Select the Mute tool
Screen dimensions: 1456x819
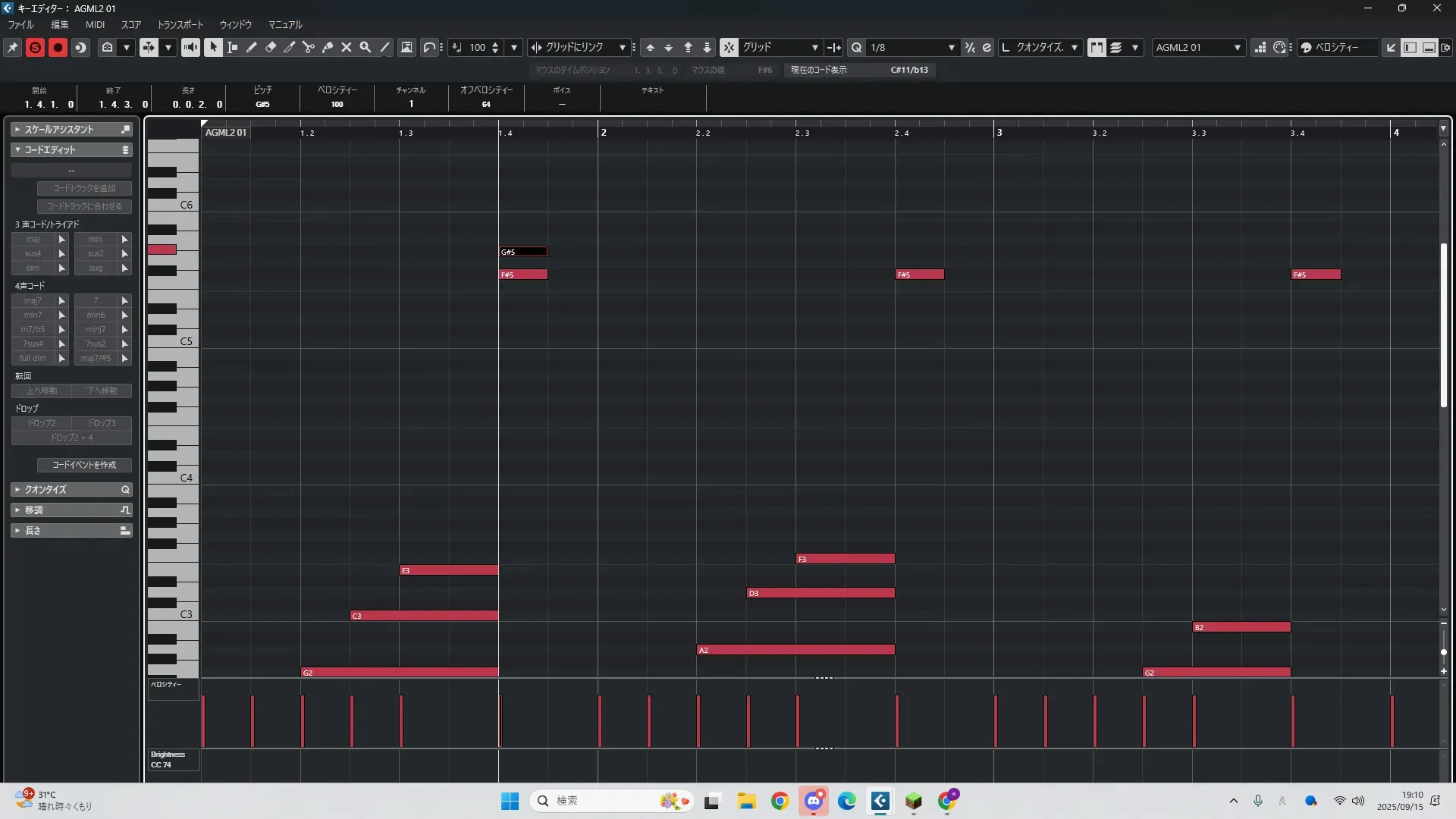[x=347, y=47]
